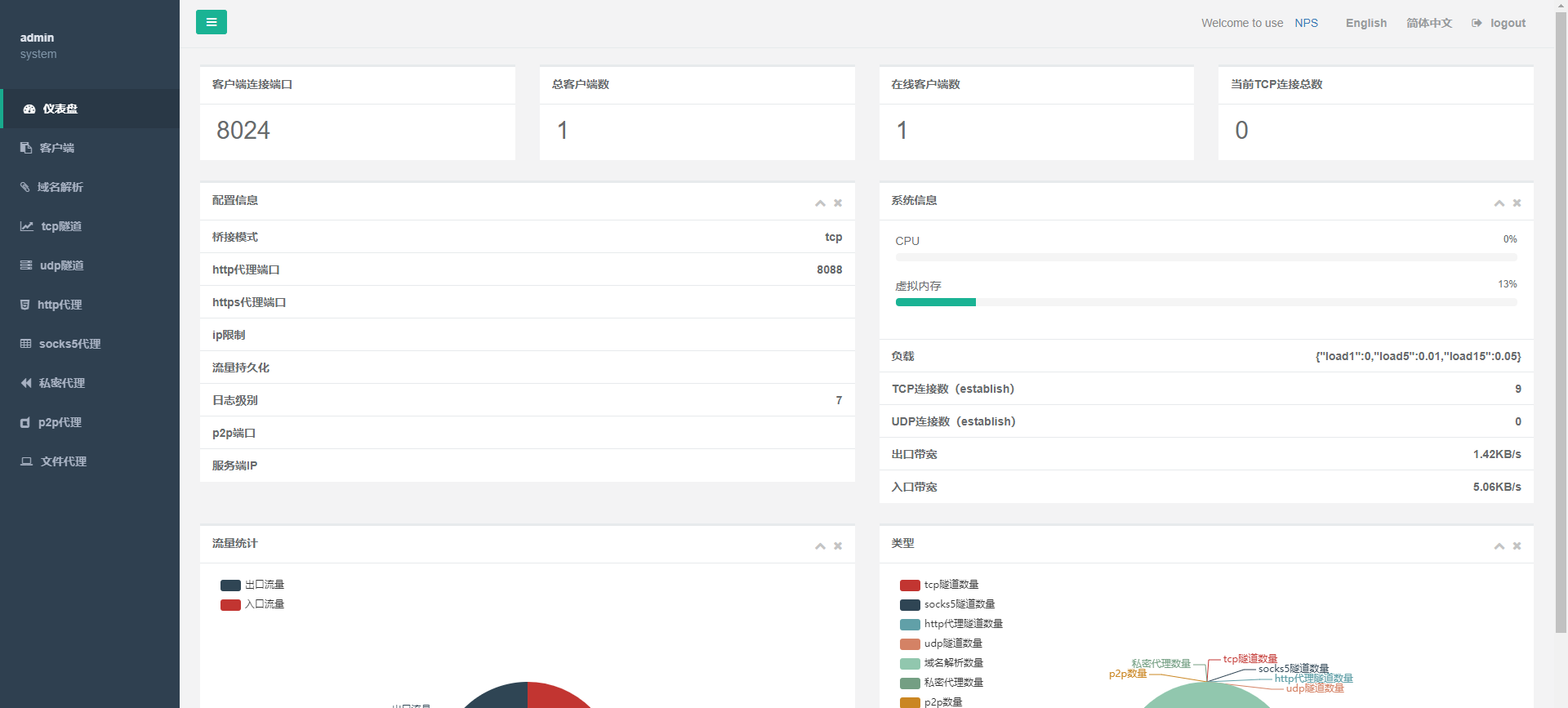The width and height of the screenshot is (1568, 708).
Task: Toggle the 私密代理数量 legend swatch
Action: pos(910,684)
